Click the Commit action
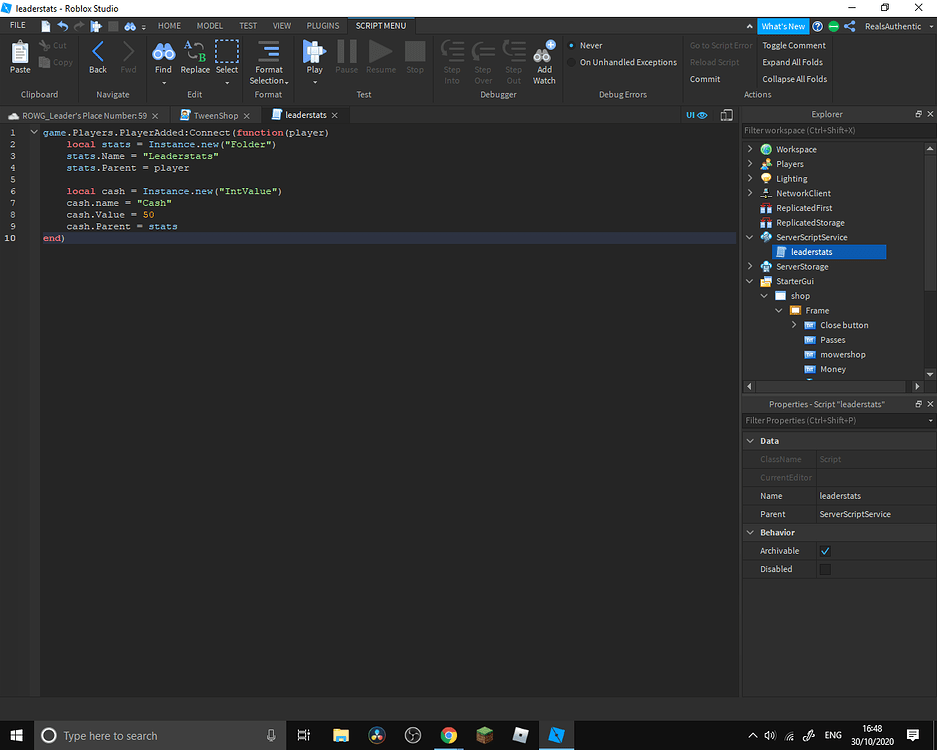Image resolution: width=937 pixels, height=750 pixels. (x=705, y=79)
